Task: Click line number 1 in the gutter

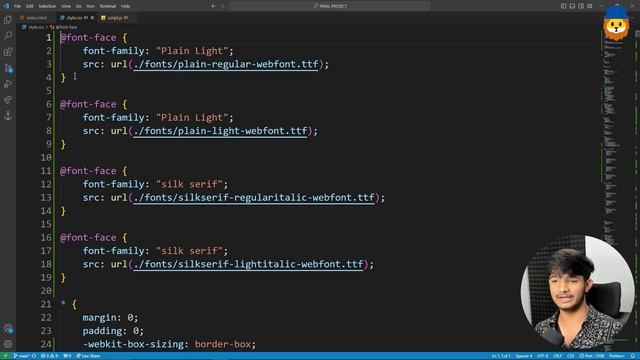Action: coord(49,38)
